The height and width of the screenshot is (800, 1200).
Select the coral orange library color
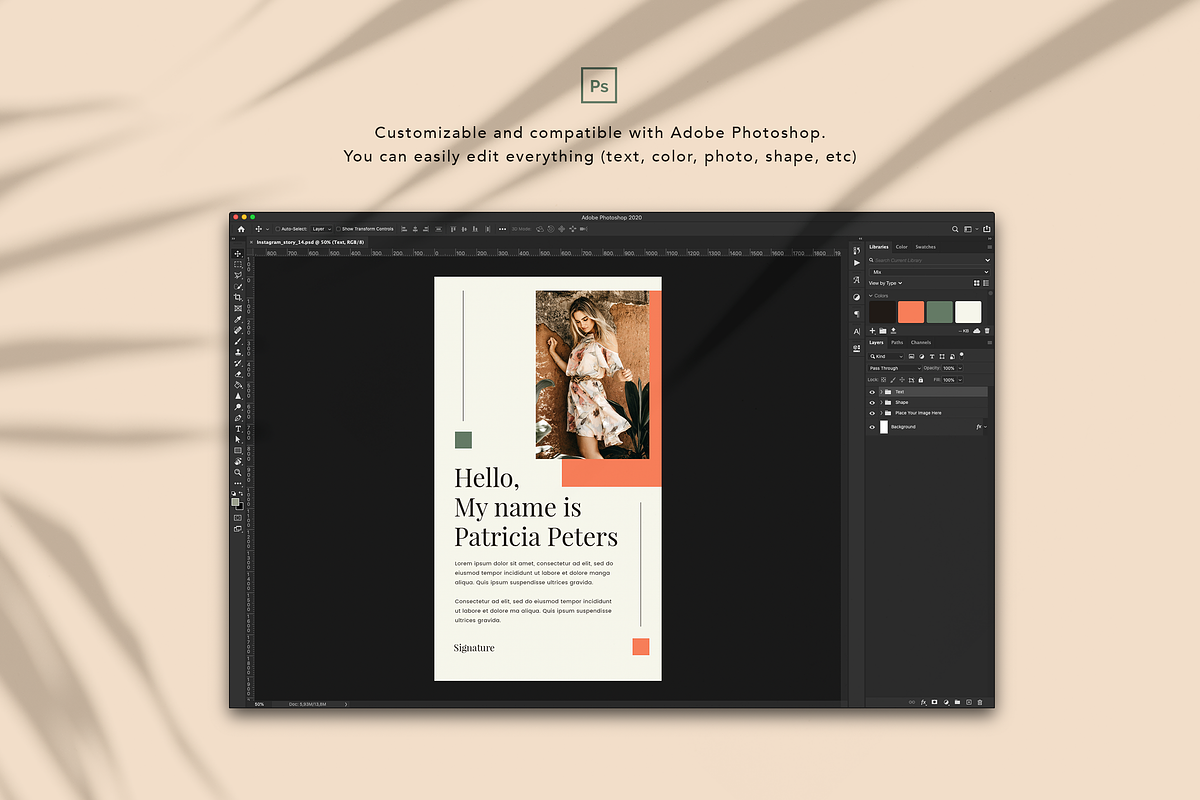pos(911,312)
